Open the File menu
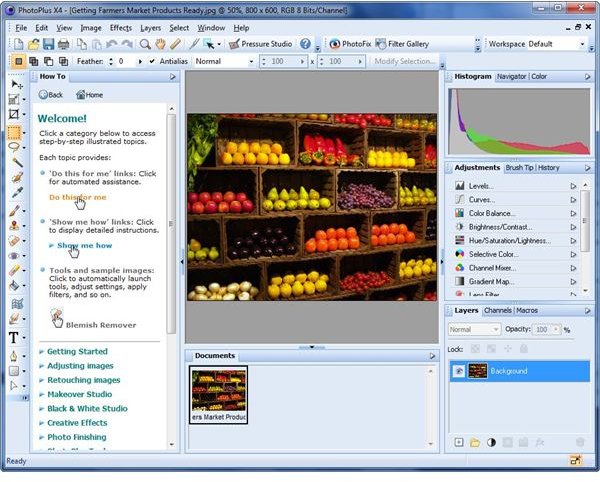 point(21,28)
